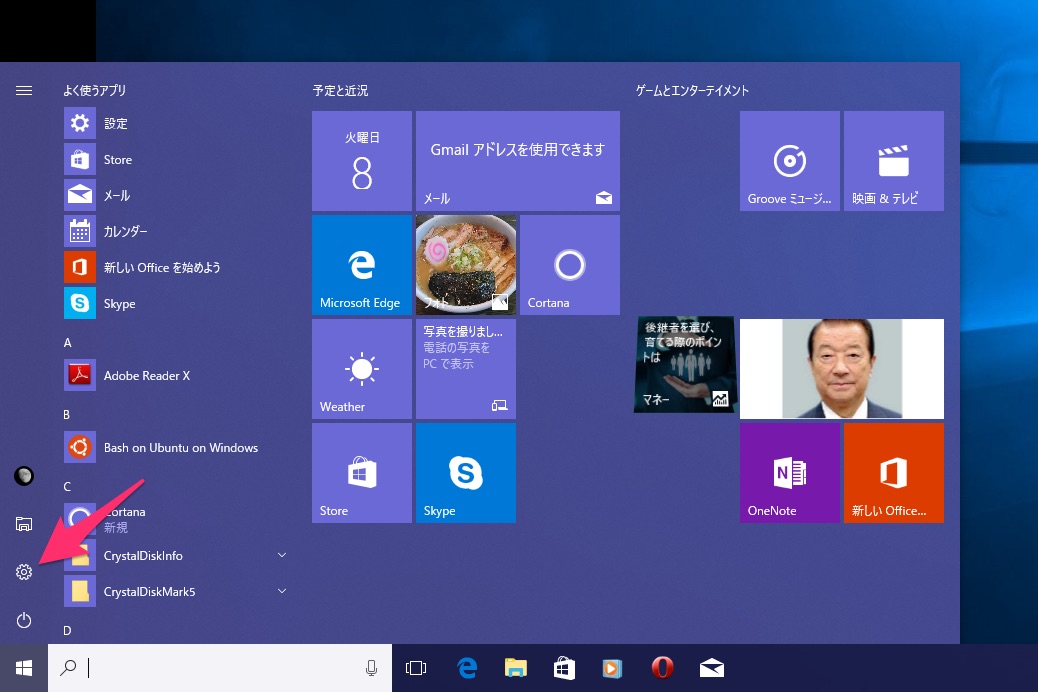Expand CrystalDiskMark5 folder chevron

coord(282,591)
